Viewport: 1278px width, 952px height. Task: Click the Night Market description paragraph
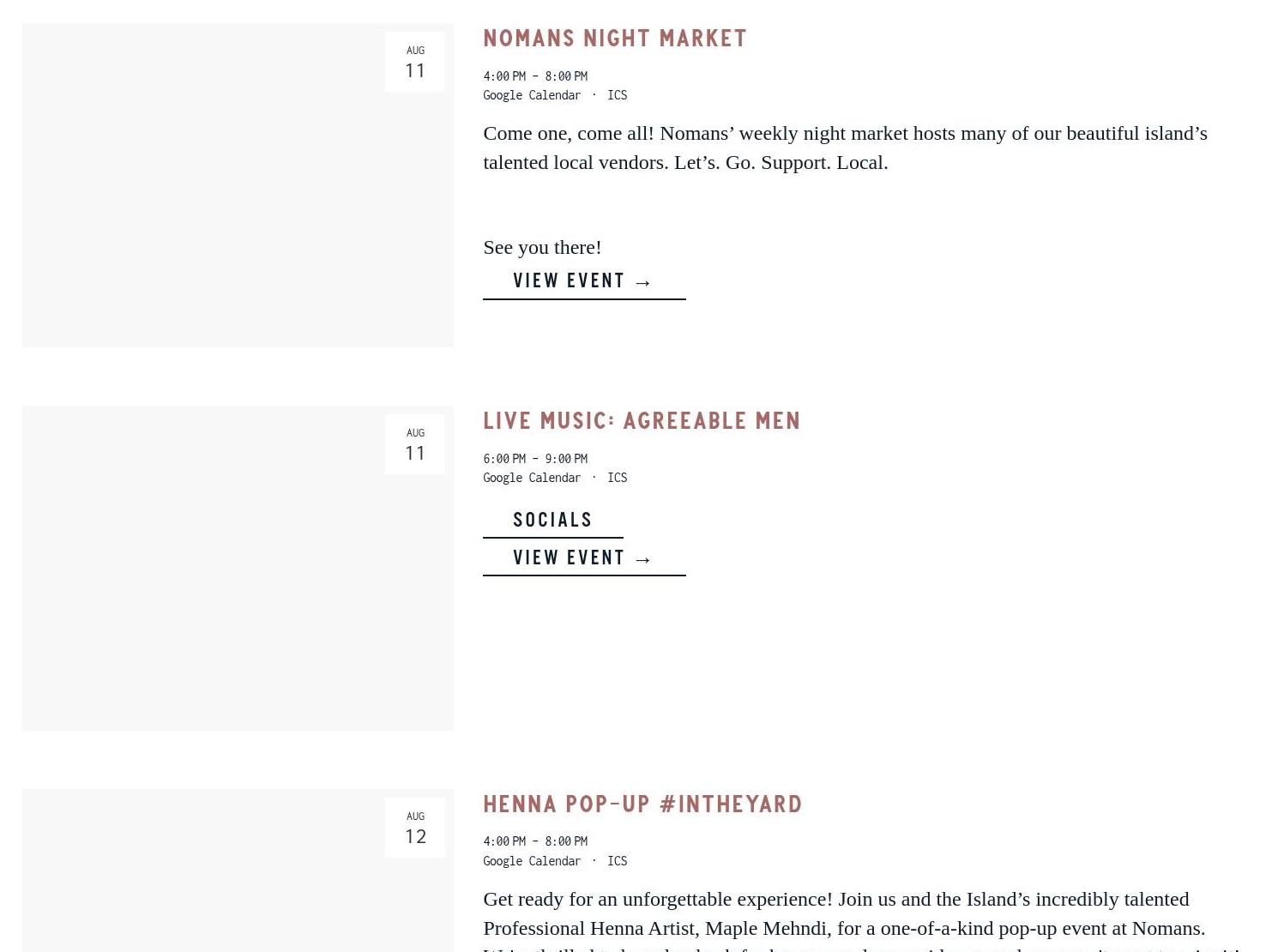844,148
